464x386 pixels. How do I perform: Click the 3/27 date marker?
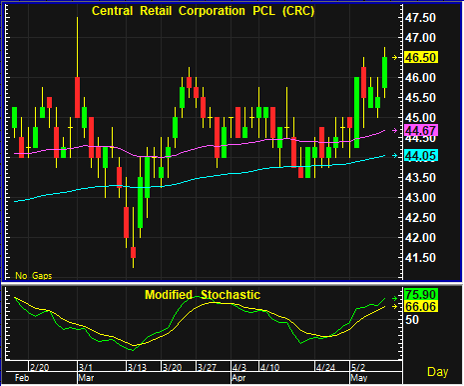pyautogui.click(x=207, y=367)
